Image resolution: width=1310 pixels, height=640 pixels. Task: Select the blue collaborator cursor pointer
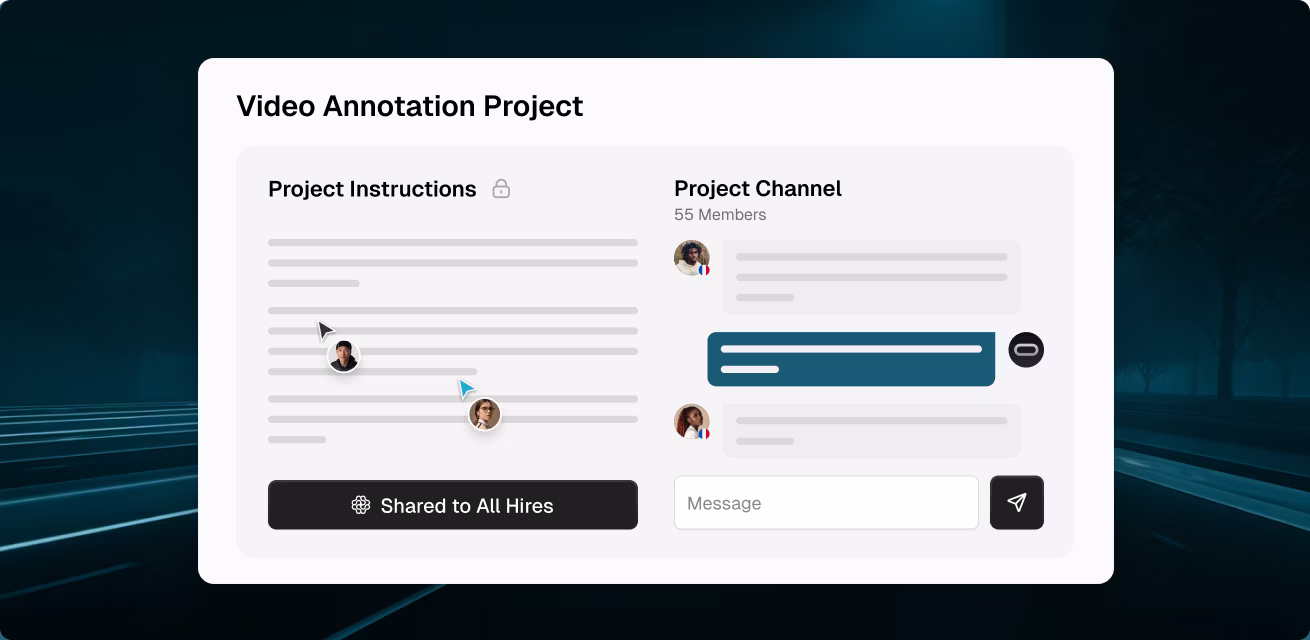coord(465,387)
